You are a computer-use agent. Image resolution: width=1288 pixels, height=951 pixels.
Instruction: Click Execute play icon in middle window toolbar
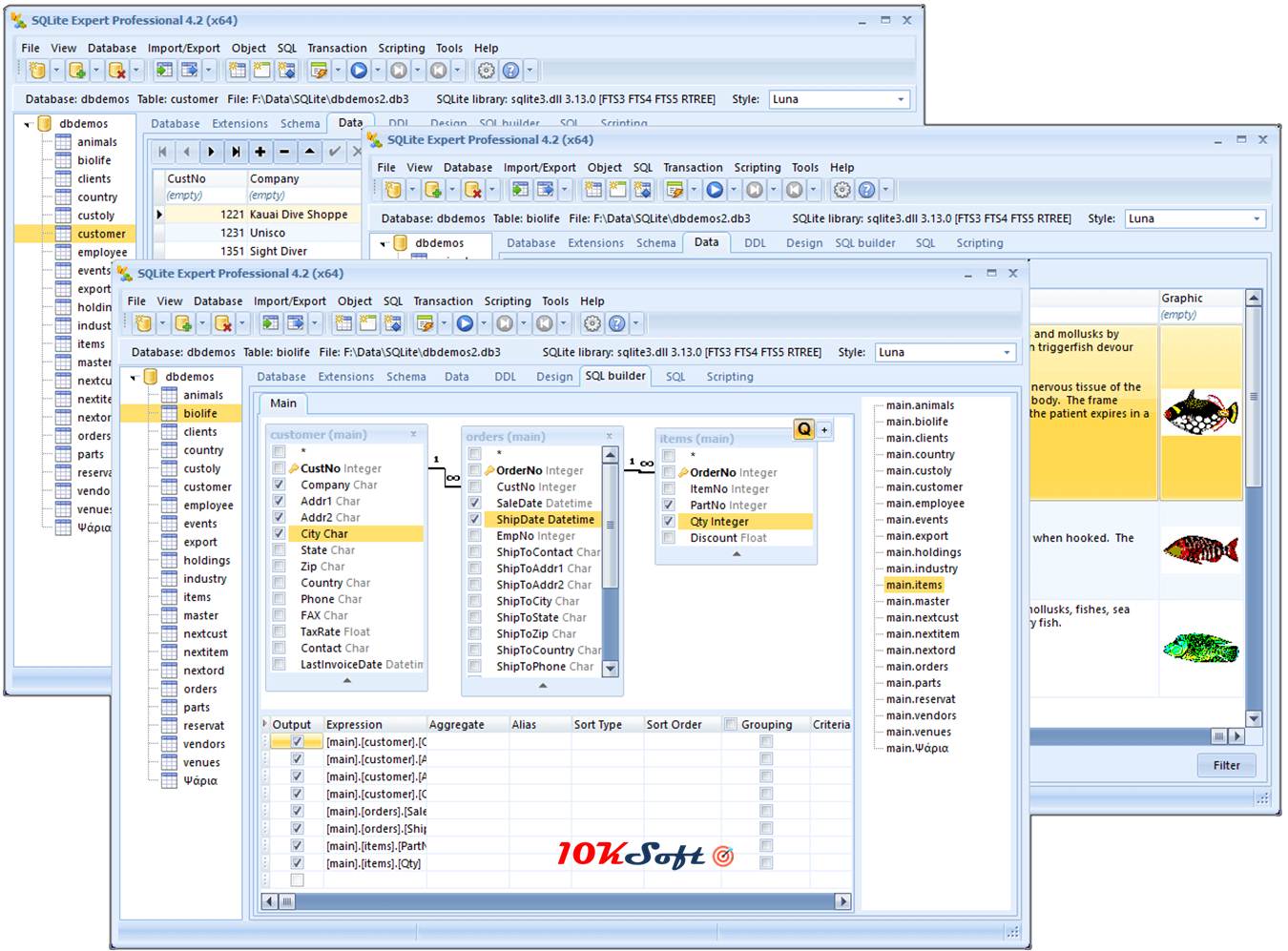coord(715,190)
